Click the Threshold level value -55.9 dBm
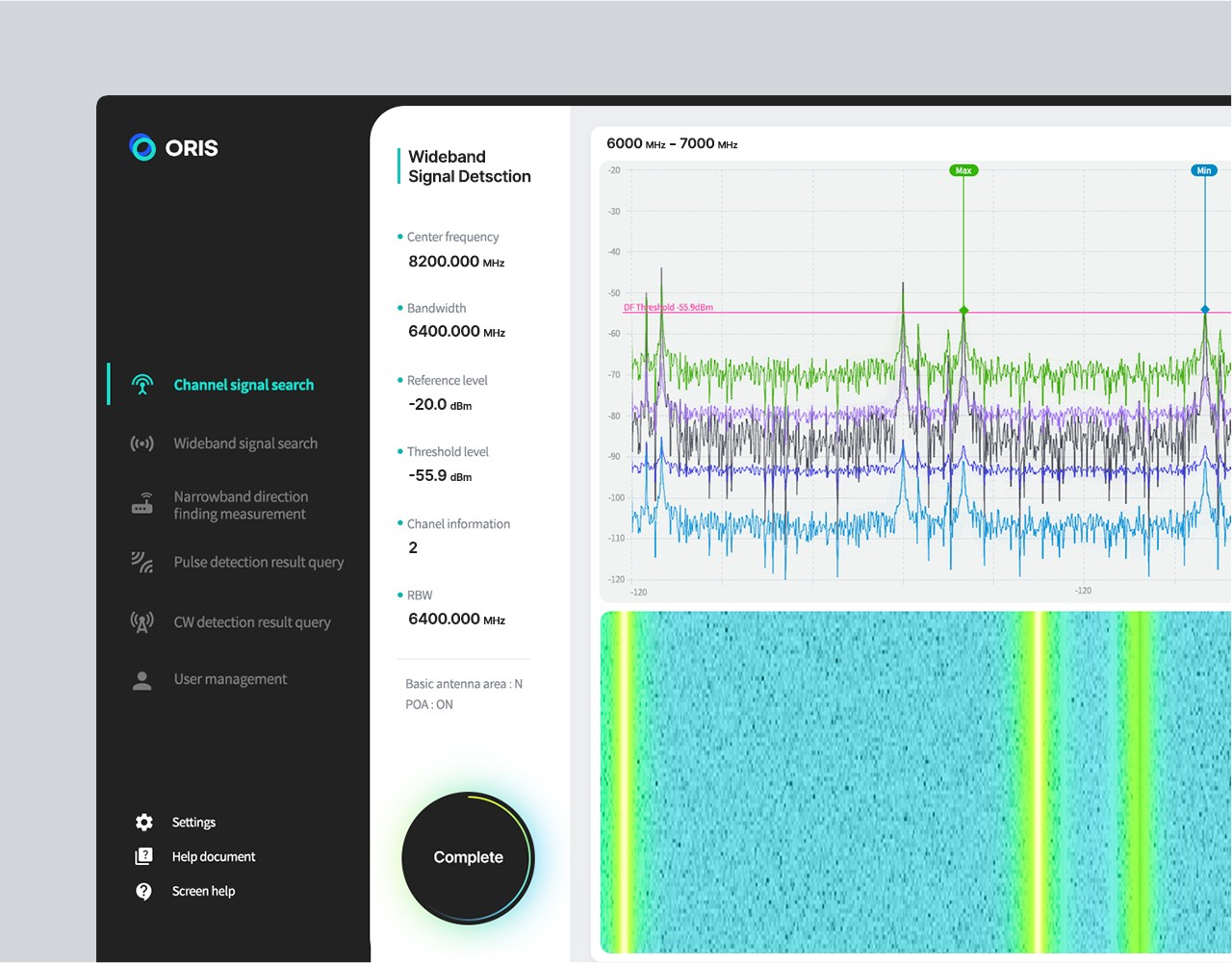Screen dimensions: 1232x963 point(440,475)
